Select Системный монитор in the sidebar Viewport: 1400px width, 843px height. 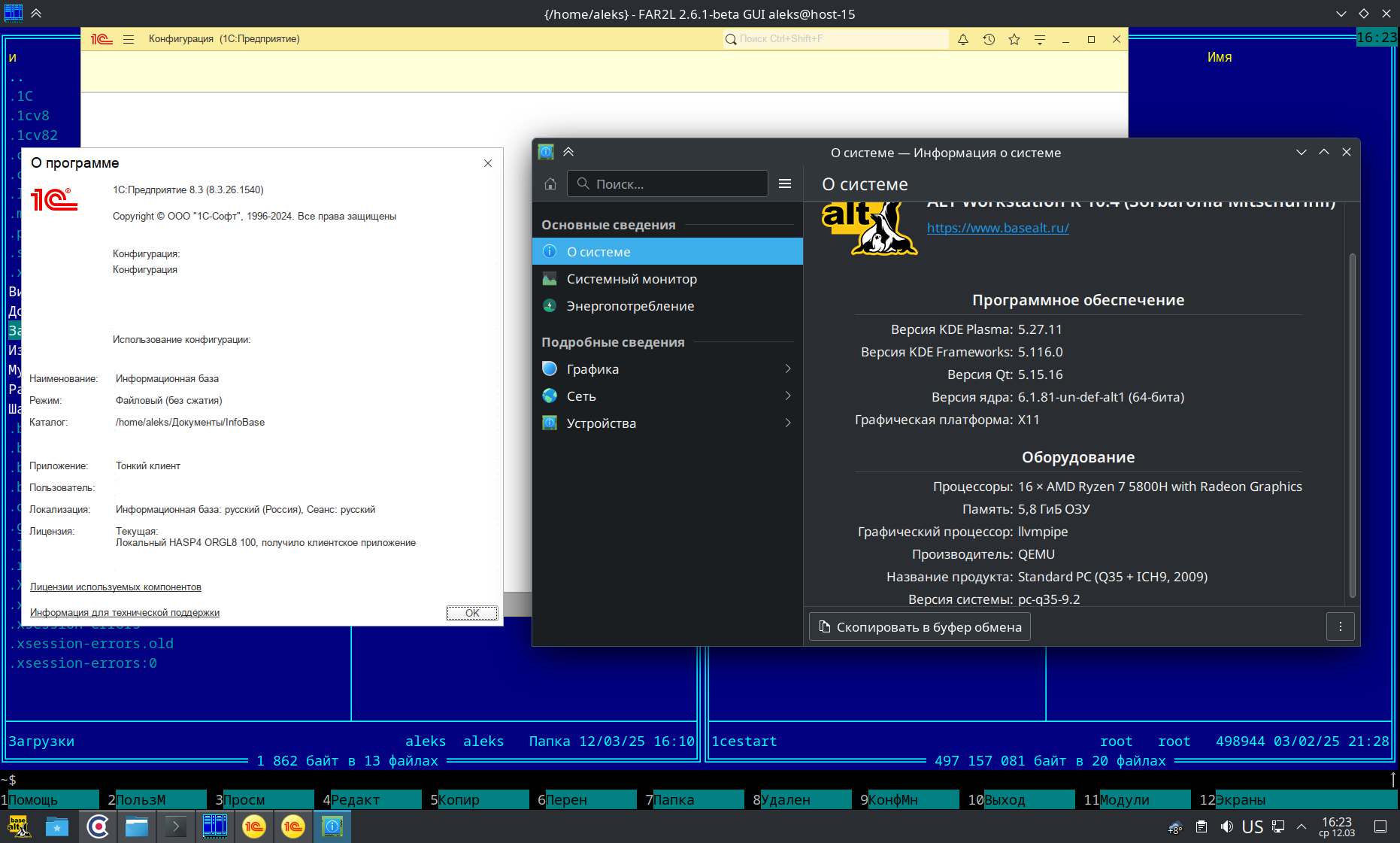coord(668,279)
